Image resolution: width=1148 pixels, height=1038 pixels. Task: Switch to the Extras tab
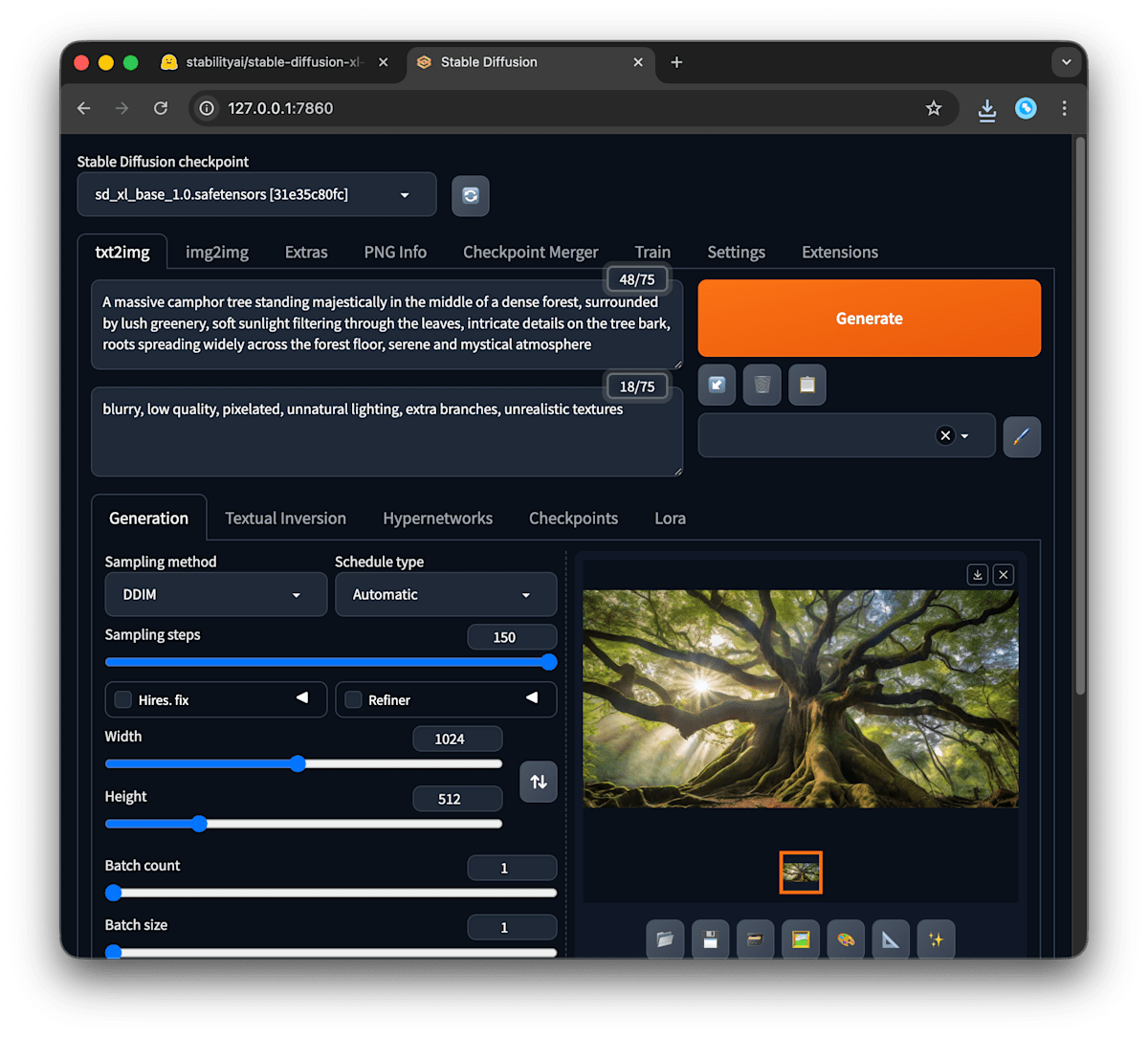(306, 252)
